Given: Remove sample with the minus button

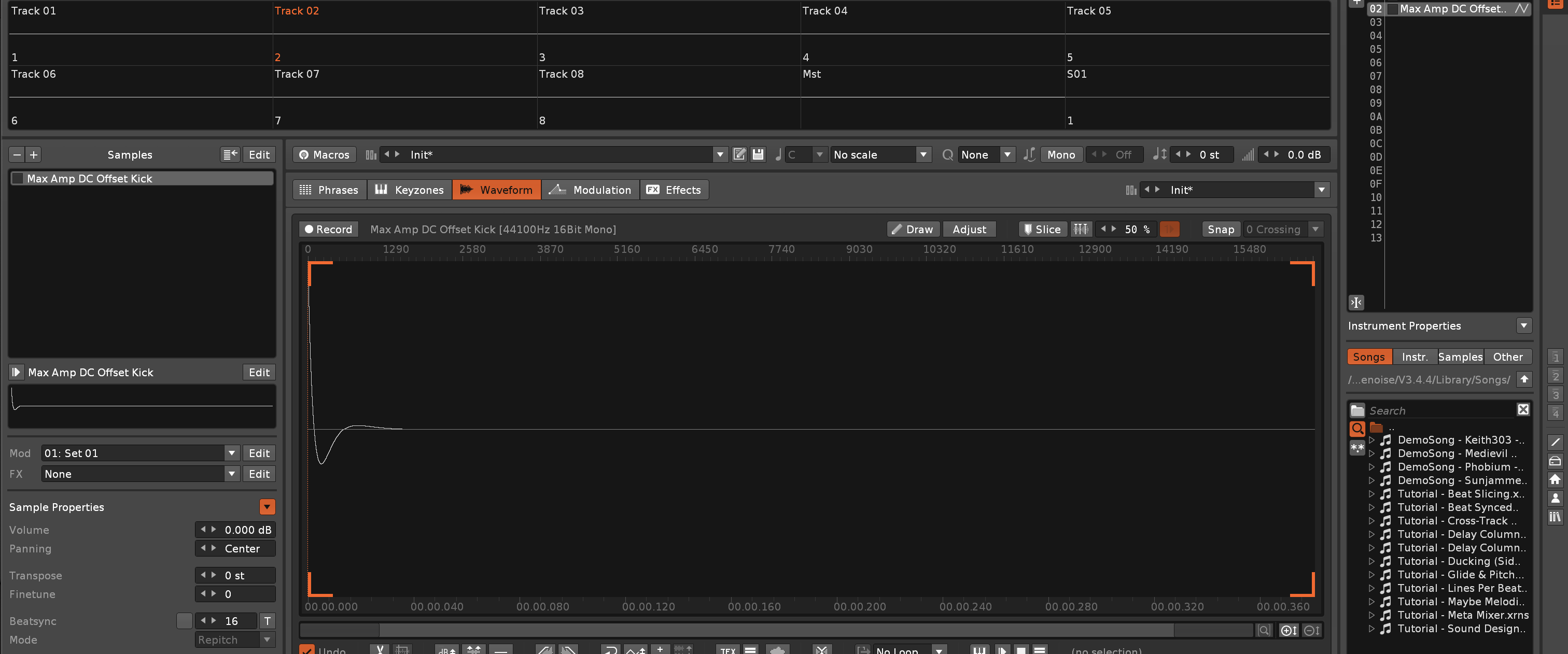Looking at the screenshot, I should point(17,154).
